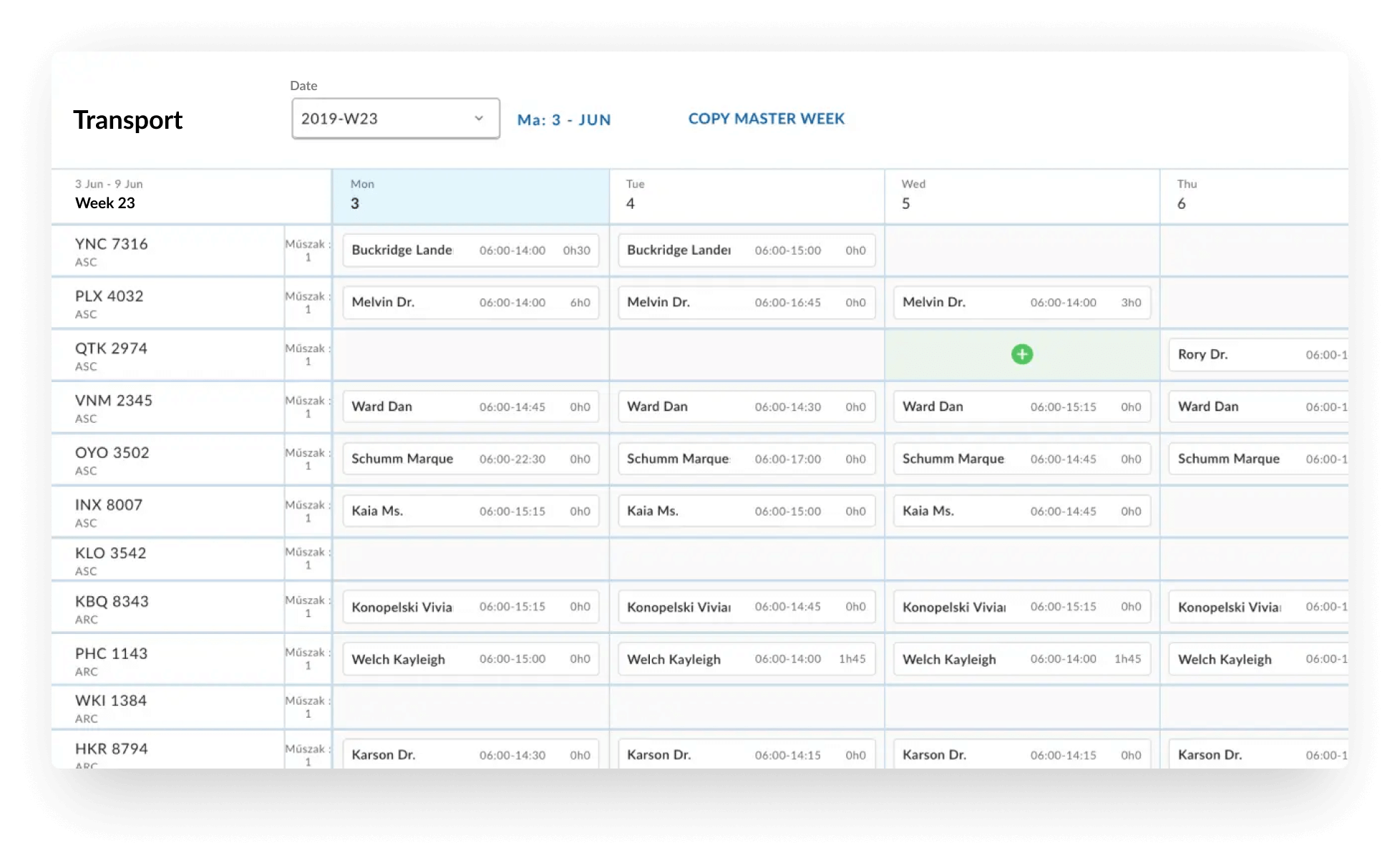The width and height of the screenshot is (1400, 863).
Task: Open the 2019-W23 date dropdown
Action: pyautogui.click(x=395, y=119)
